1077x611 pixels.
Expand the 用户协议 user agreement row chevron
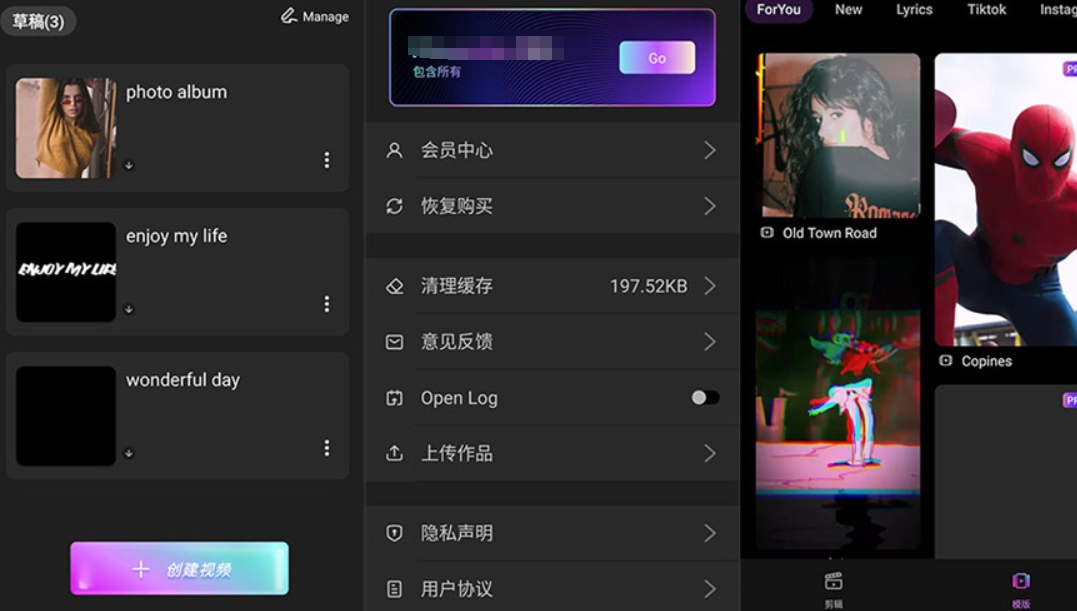pos(710,589)
